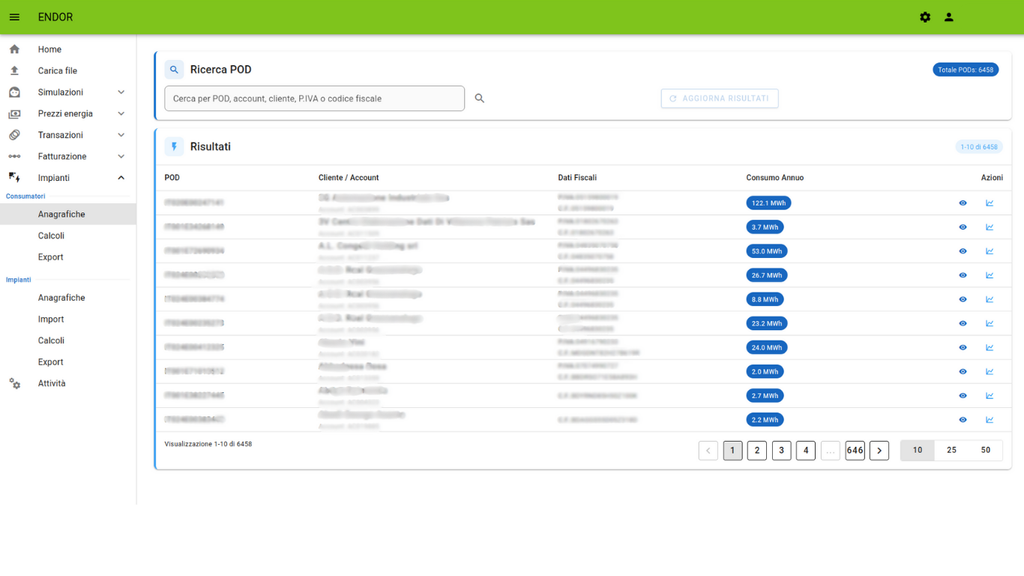This screenshot has width=1024, height=576.
Task: Open chart for the 122.1 MWh row
Action: [x=989, y=203]
